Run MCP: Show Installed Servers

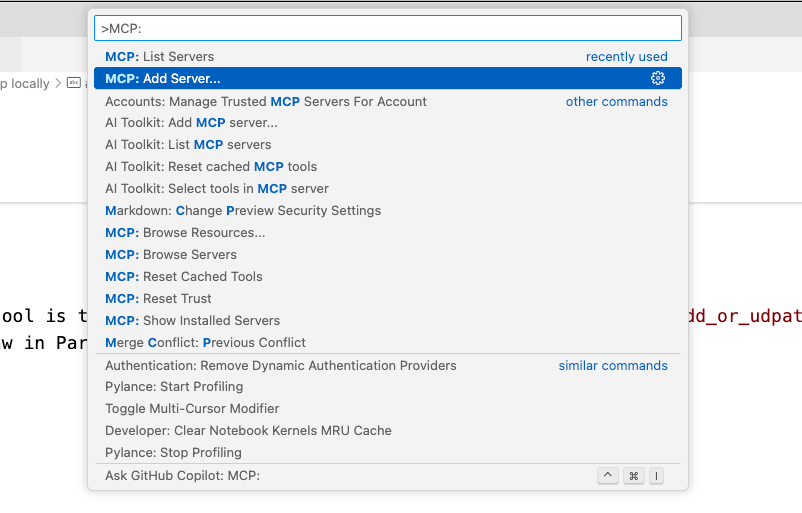[388, 321]
